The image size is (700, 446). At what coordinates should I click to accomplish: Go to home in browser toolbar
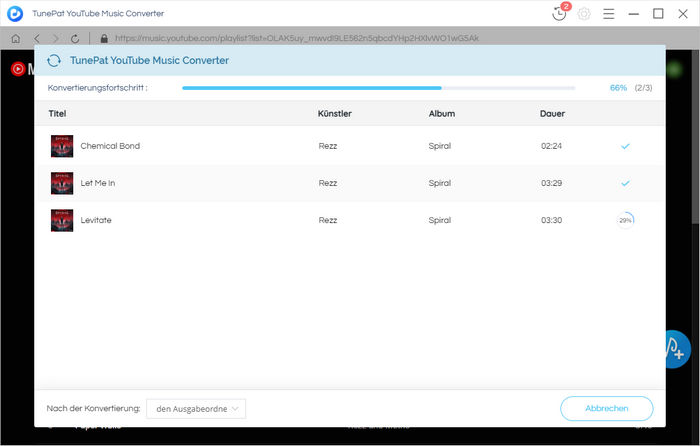[x=16, y=38]
